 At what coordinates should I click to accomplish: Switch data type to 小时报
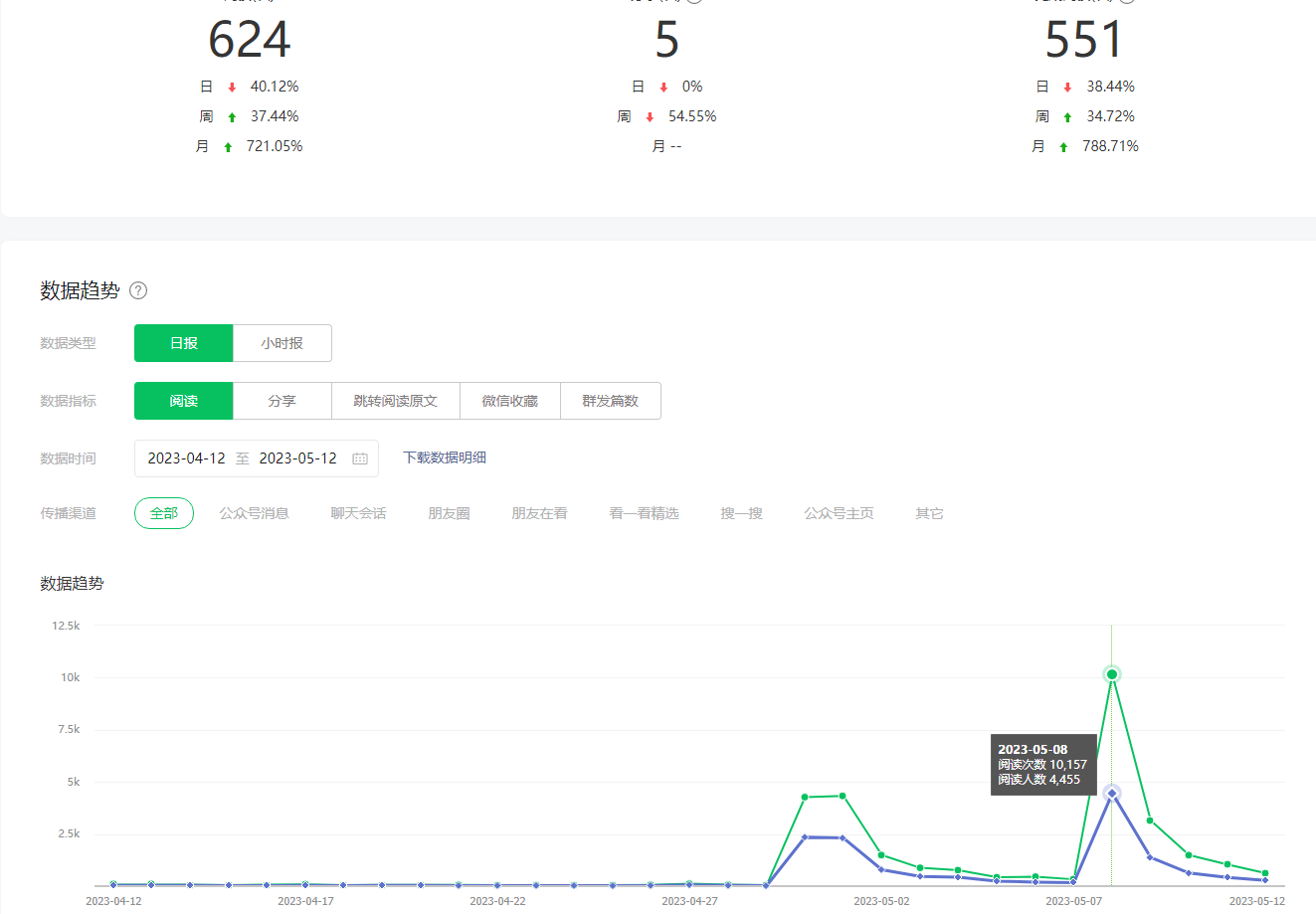coord(282,343)
